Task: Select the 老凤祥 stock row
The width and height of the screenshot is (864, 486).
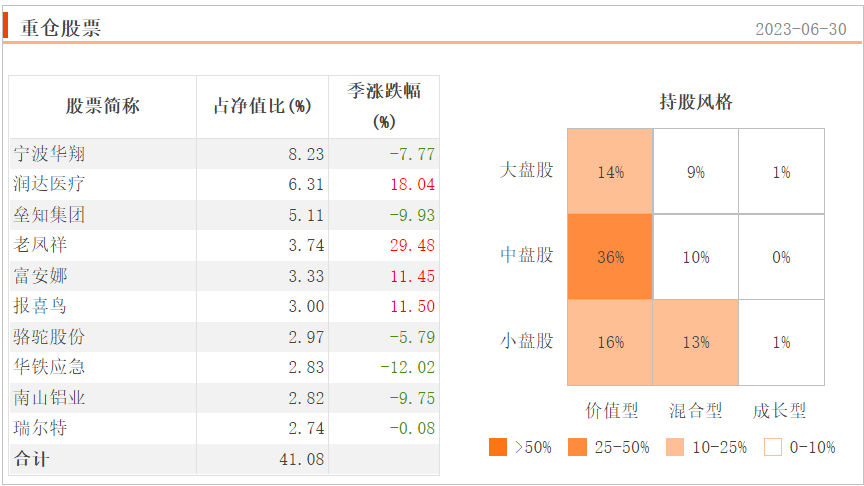Action: click(x=224, y=245)
